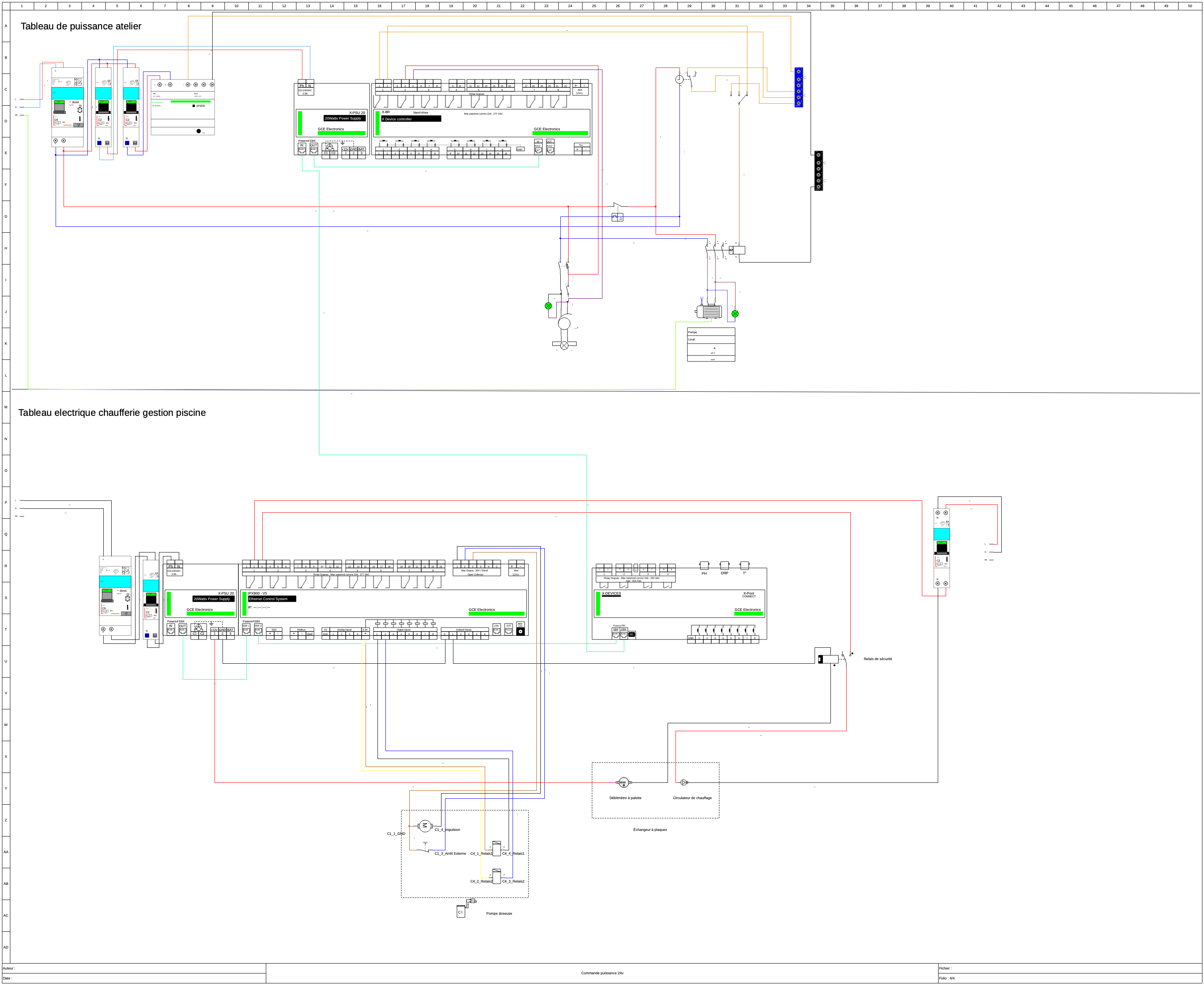Select the PH probe connector on X-Pool

click(704, 566)
